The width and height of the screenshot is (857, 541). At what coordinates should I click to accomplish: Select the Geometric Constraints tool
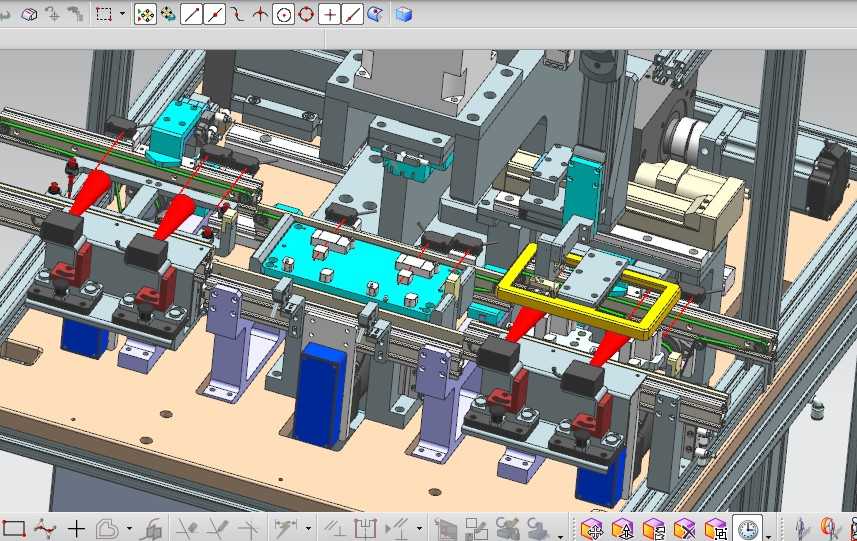(x=334, y=529)
